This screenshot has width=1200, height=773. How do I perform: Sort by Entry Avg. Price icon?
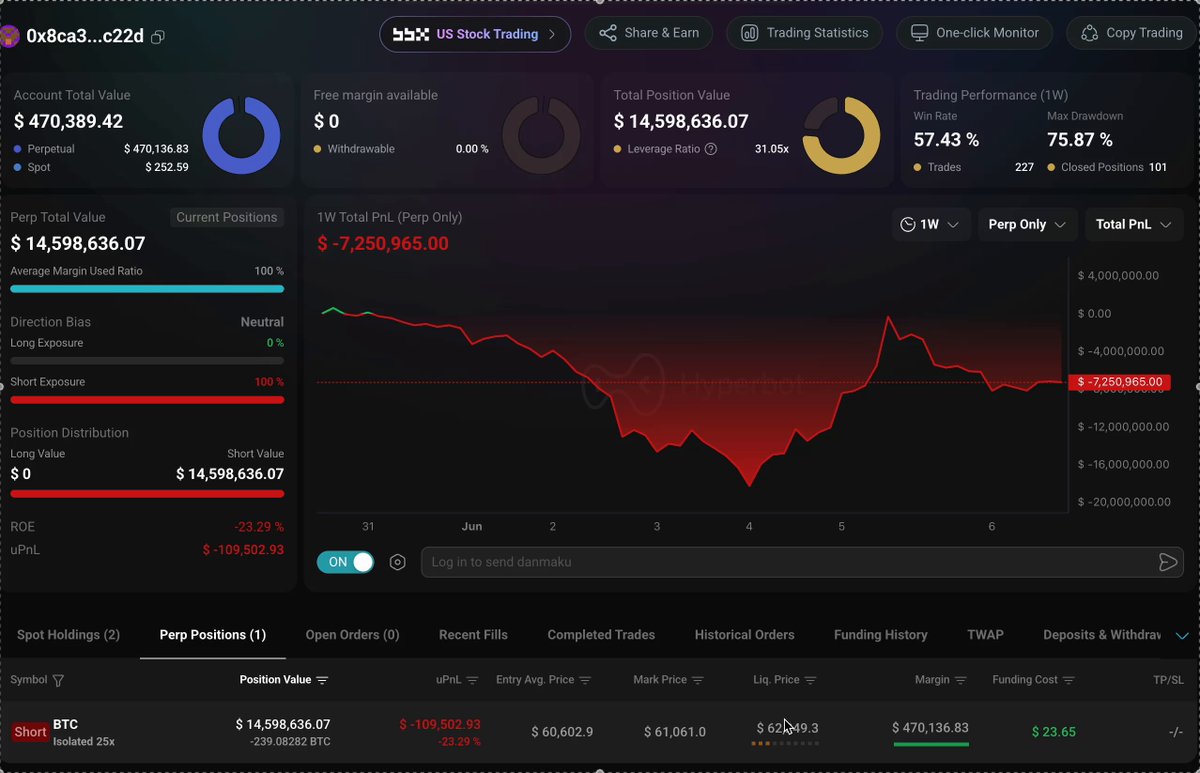coord(585,680)
